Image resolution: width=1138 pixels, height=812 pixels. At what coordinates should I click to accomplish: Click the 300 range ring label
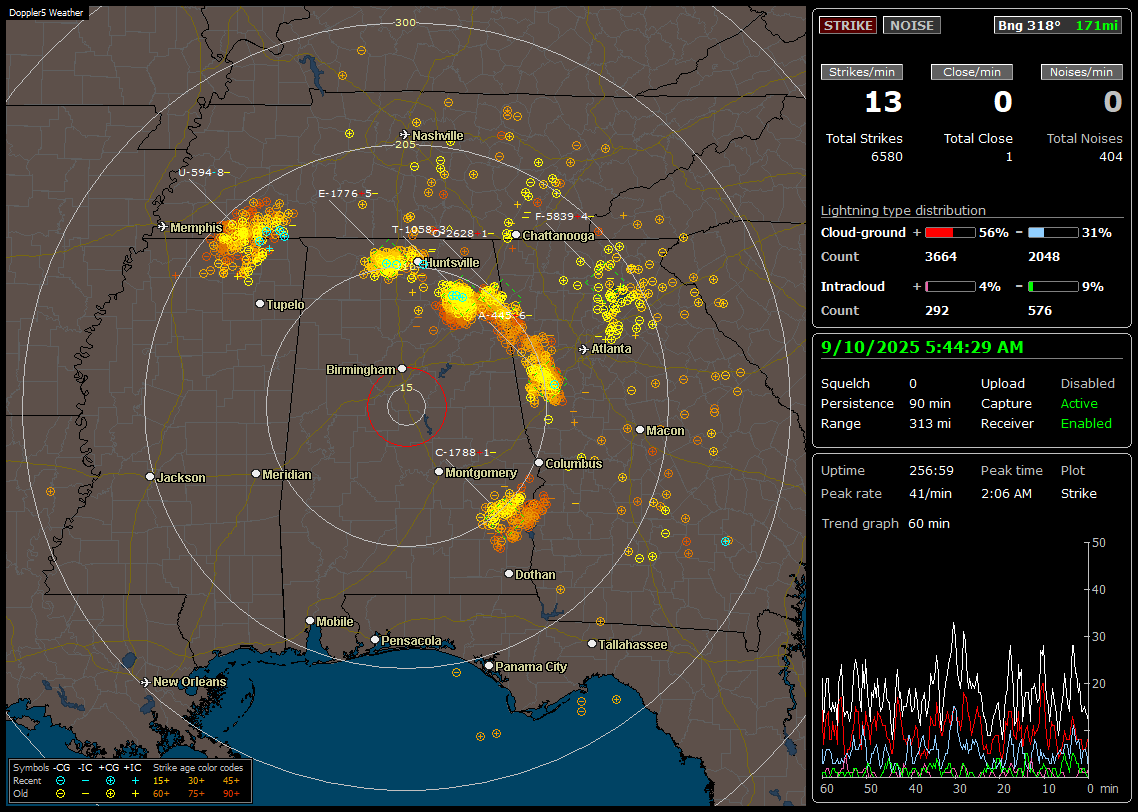[x=405, y=22]
